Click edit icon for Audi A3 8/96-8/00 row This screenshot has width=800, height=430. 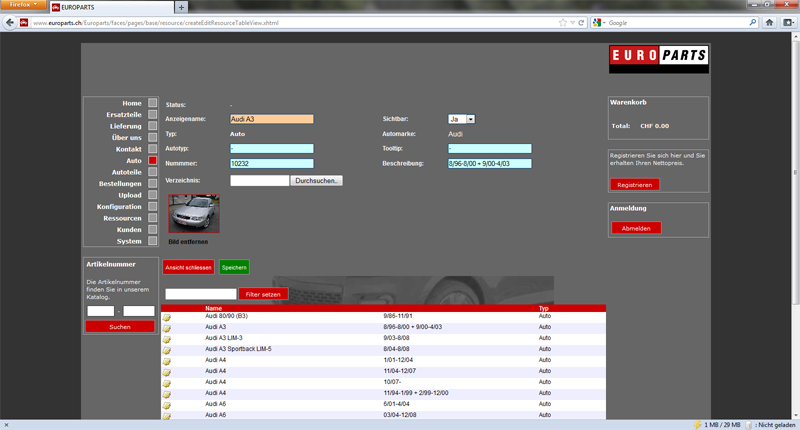coord(166,328)
